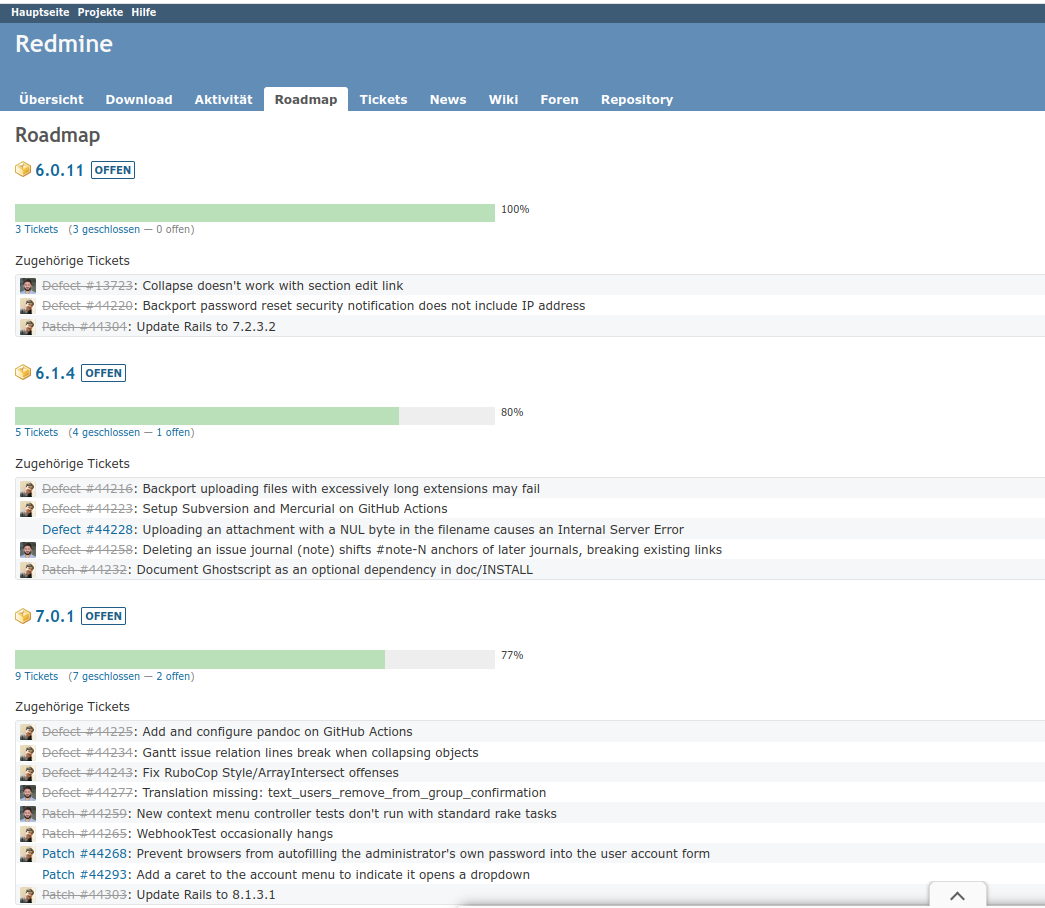Click the Redmine site title
Viewport: 1045px width, 908px height.
coord(64,44)
